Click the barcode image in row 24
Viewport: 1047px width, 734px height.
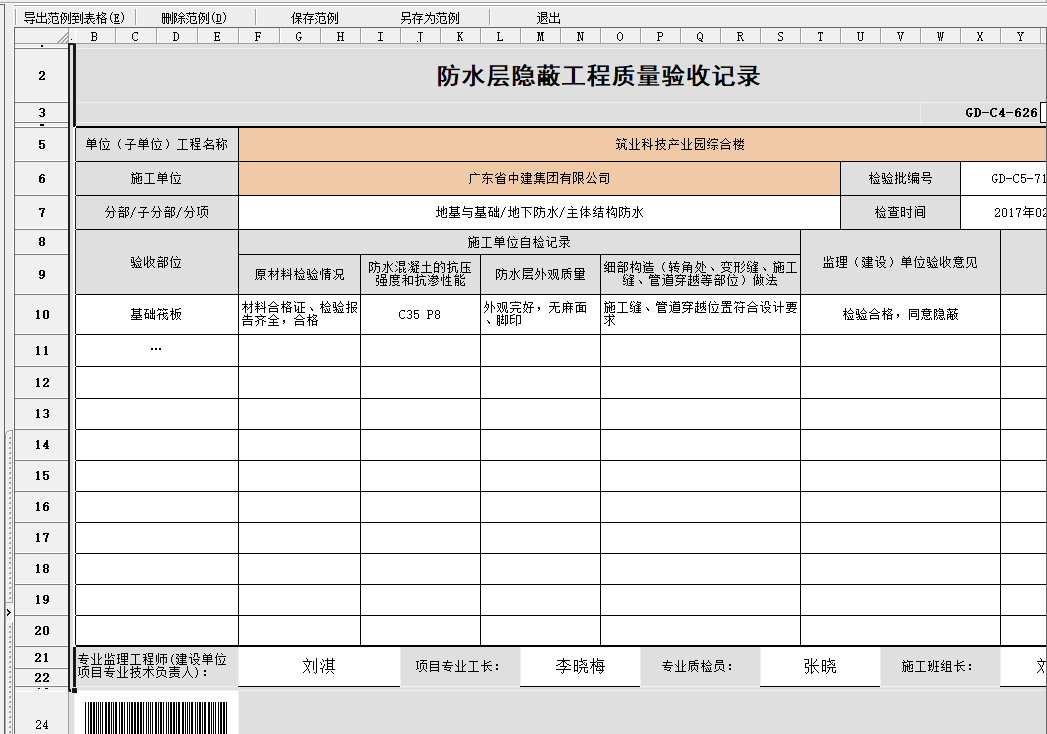click(156, 717)
